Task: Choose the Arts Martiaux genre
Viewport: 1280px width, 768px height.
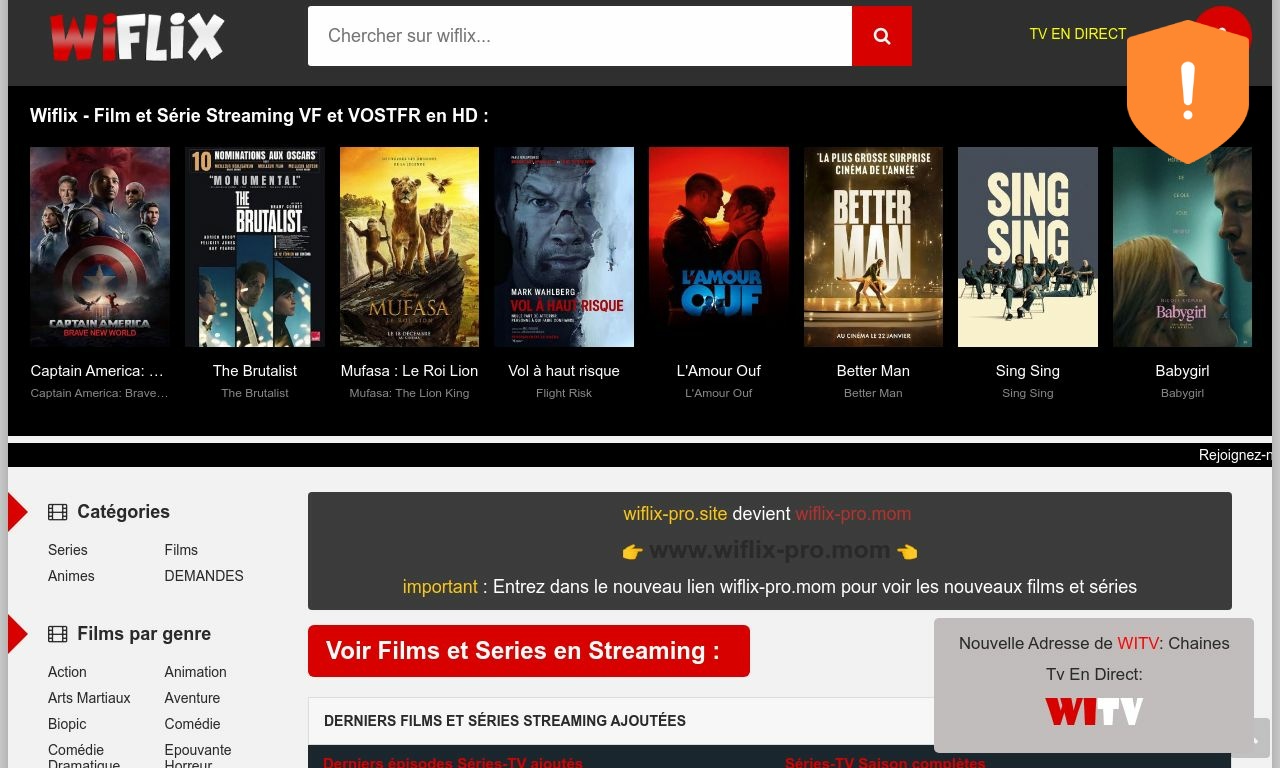Action: (x=89, y=698)
